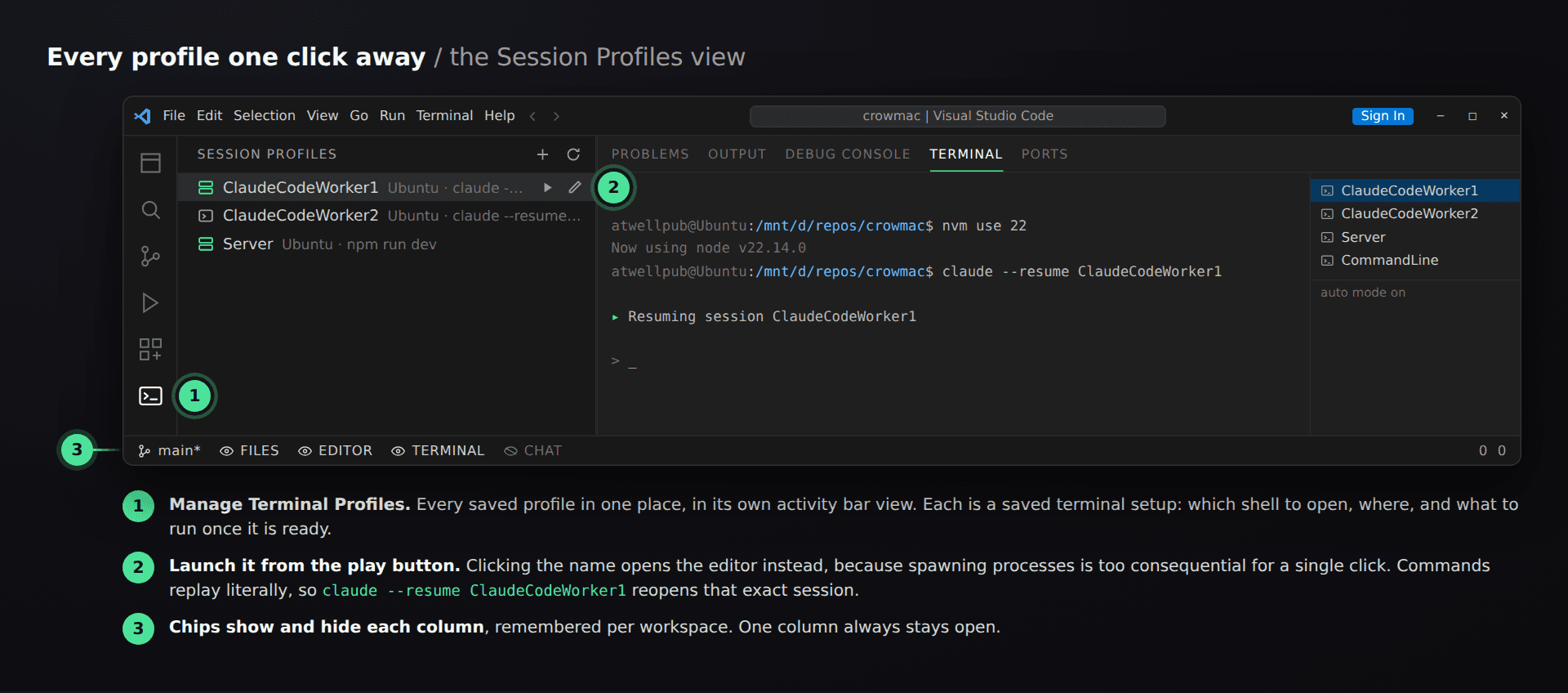Edit ClaudeCodeWorker1 profile with pencil icon
Viewport: 1568px width, 693px height.
click(575, 188)
